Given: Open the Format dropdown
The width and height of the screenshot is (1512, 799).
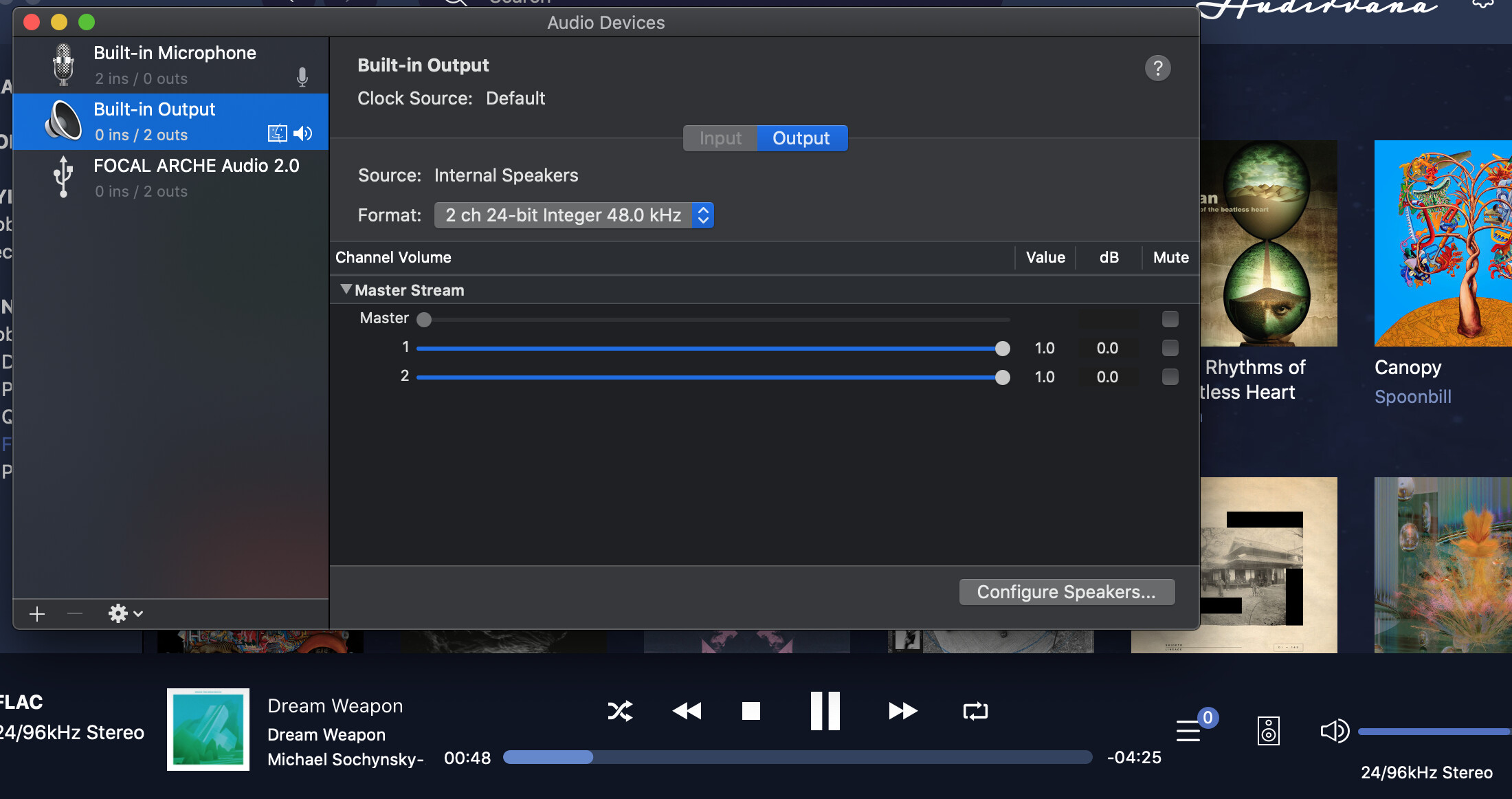Looking at the screenshot, I should coord(702,215).
